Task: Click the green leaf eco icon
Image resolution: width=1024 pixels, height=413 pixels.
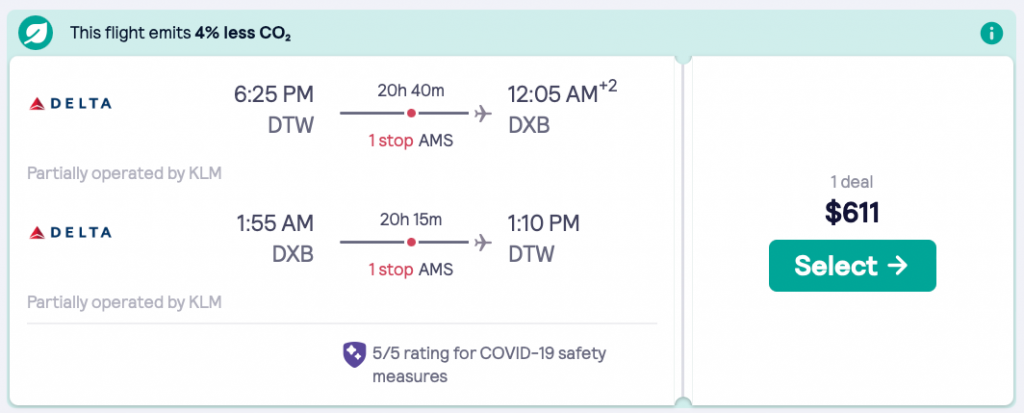Action: pos(35,33)
